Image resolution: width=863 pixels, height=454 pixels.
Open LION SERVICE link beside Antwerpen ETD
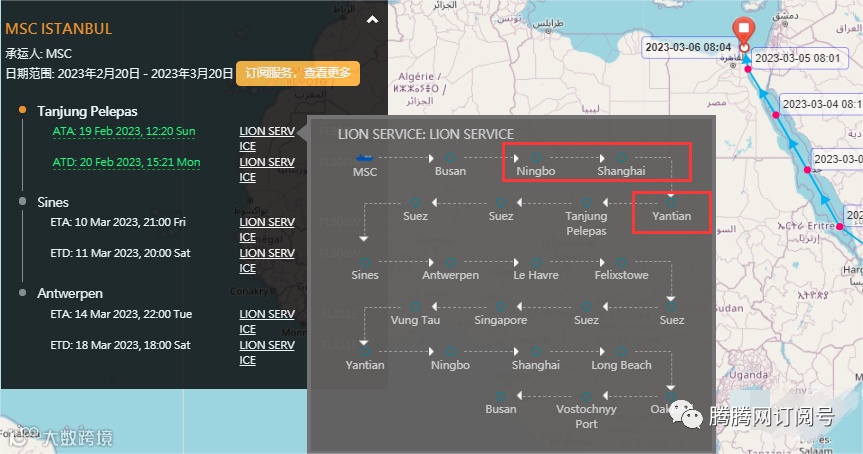pyautogui.click(x=267, y=352)
